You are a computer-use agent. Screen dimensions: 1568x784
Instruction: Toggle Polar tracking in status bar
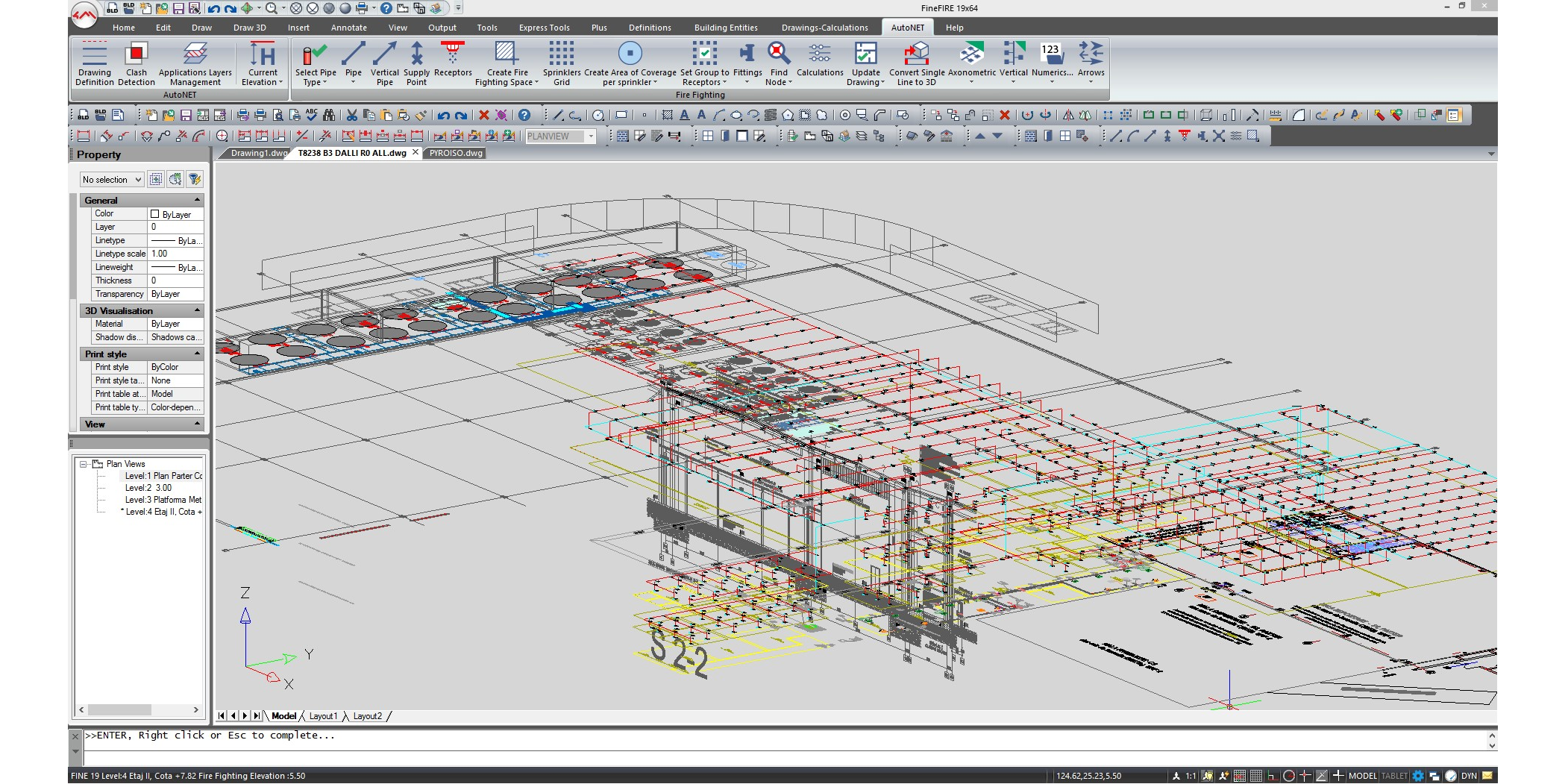pos(1288,776)
